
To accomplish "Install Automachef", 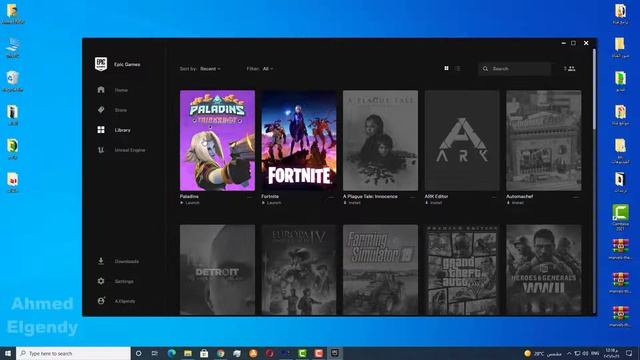I will pyautogui.click(x=516, y=202).
